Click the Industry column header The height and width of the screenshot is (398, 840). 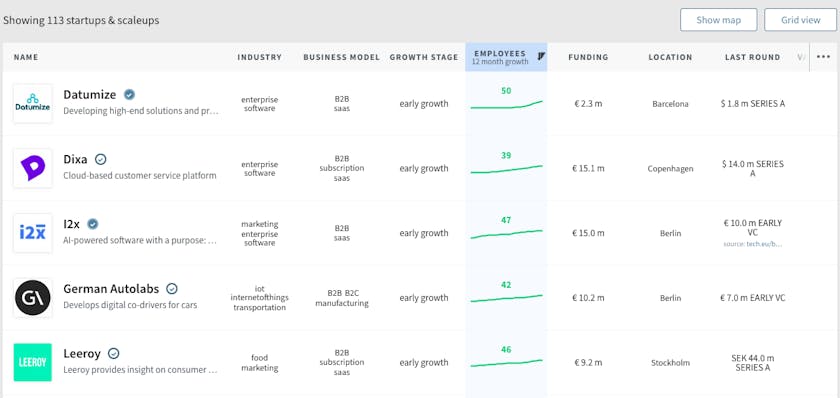(x=259, y=57)
